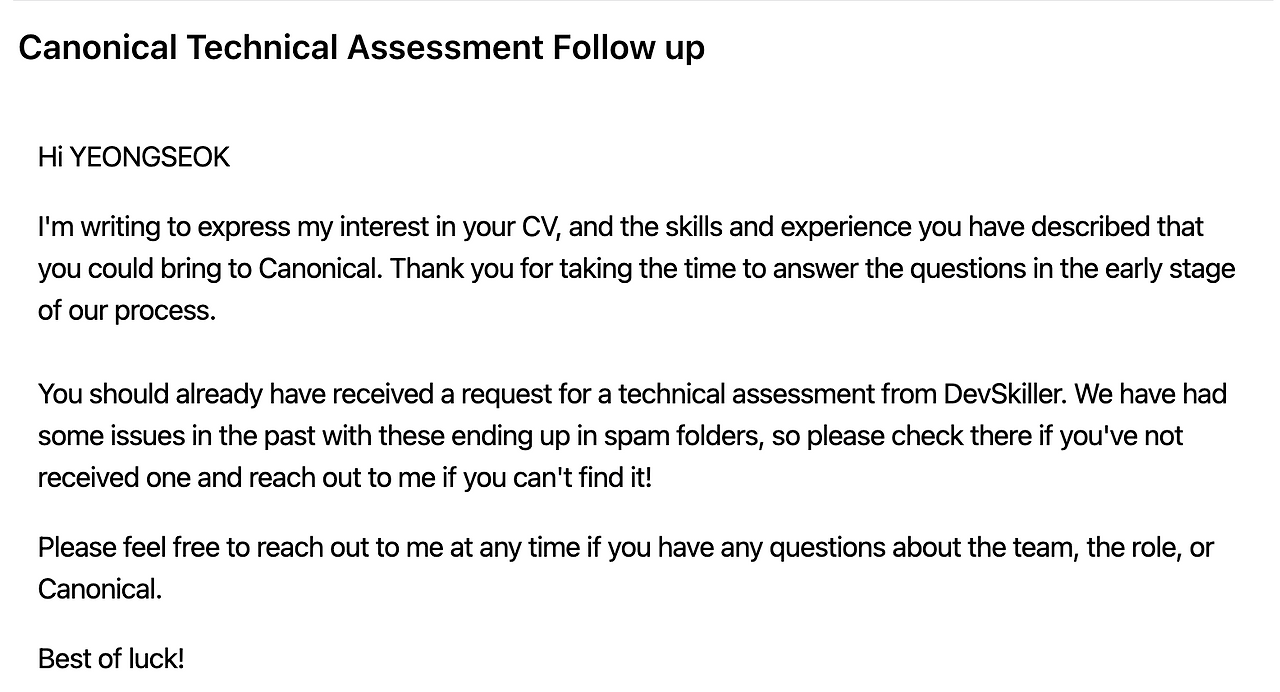The height and width of the screenshot is (692, 1280).
Task: Click the greeting line 'Hi YEONGSEOK'
Action: (x=134, y=157)
